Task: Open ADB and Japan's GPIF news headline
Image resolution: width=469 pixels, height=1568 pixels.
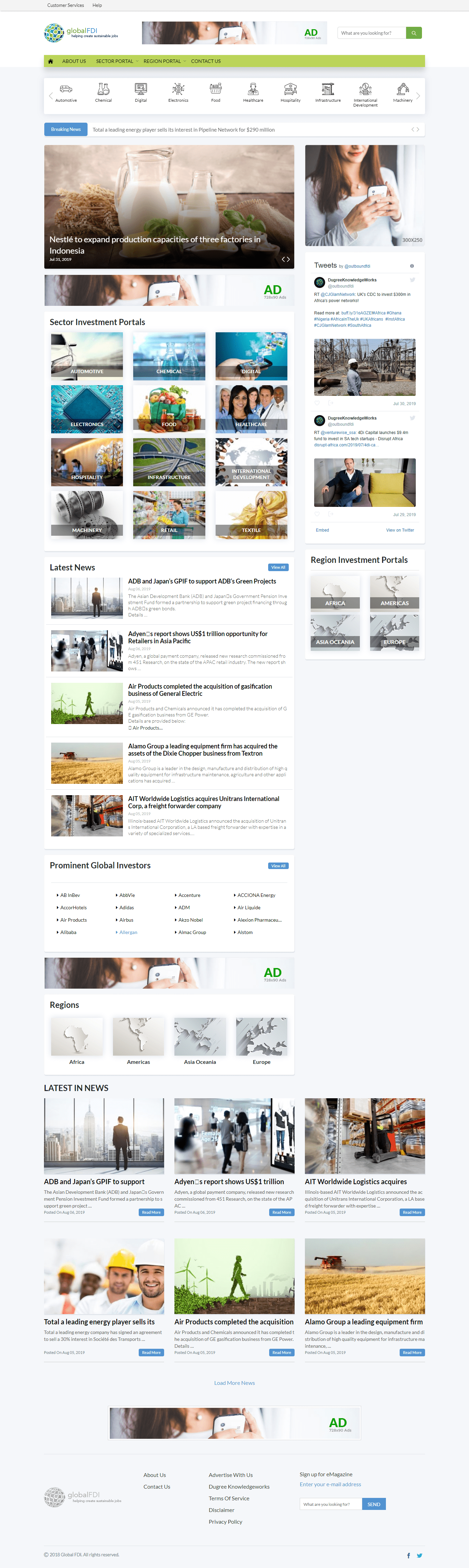Action: 202,581
